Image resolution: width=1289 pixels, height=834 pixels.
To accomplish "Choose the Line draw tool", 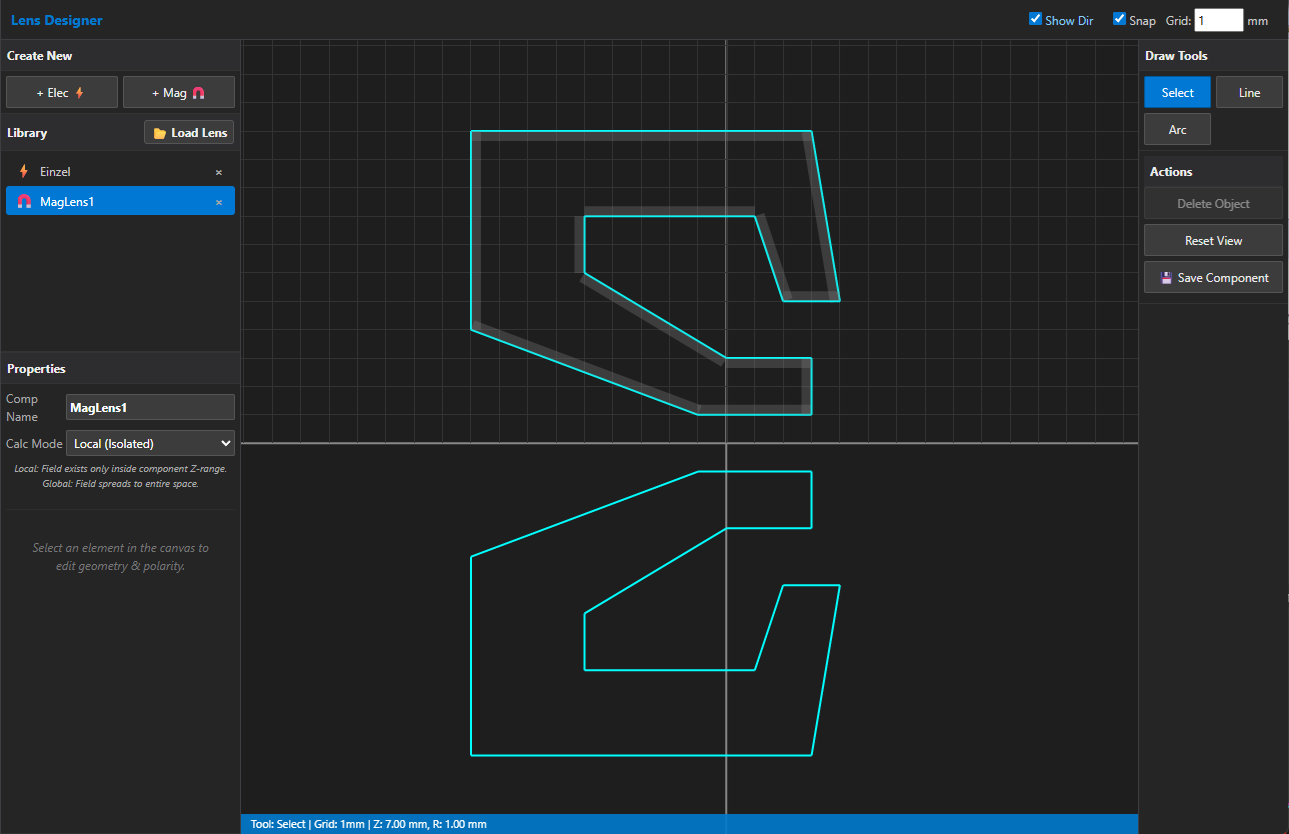I will 1249,93.
